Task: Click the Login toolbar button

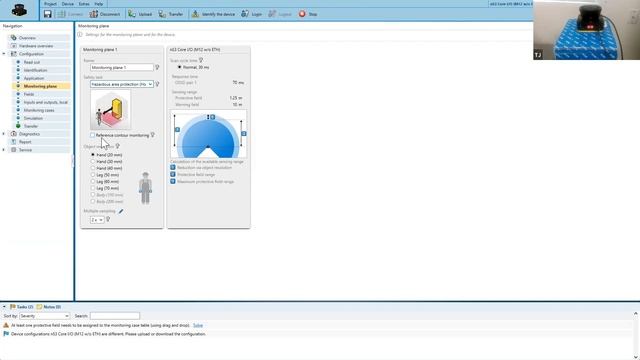Action: [x=251, y=14]
